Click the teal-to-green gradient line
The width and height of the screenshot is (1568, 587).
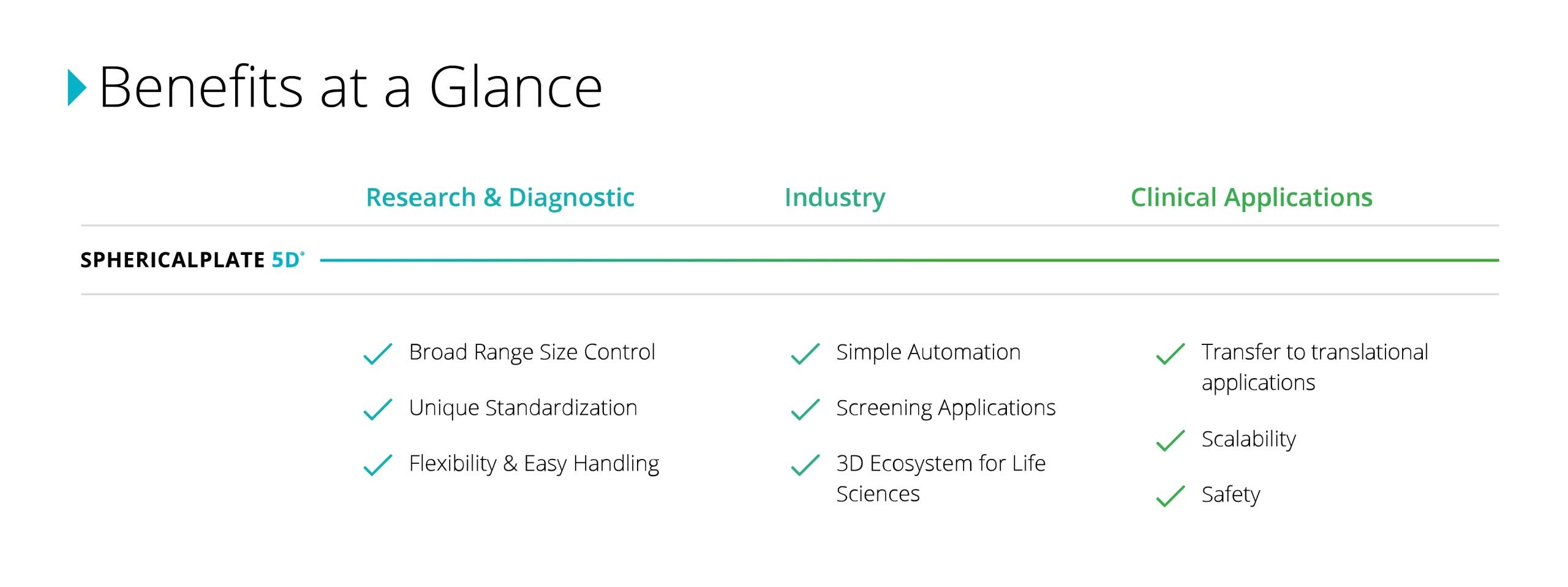(x=909, y=260)
